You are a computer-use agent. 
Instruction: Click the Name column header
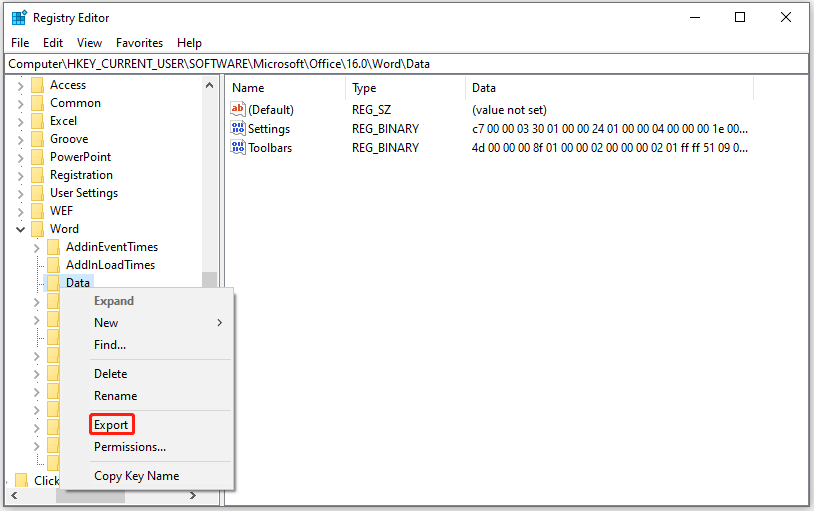tap(248, 88)
